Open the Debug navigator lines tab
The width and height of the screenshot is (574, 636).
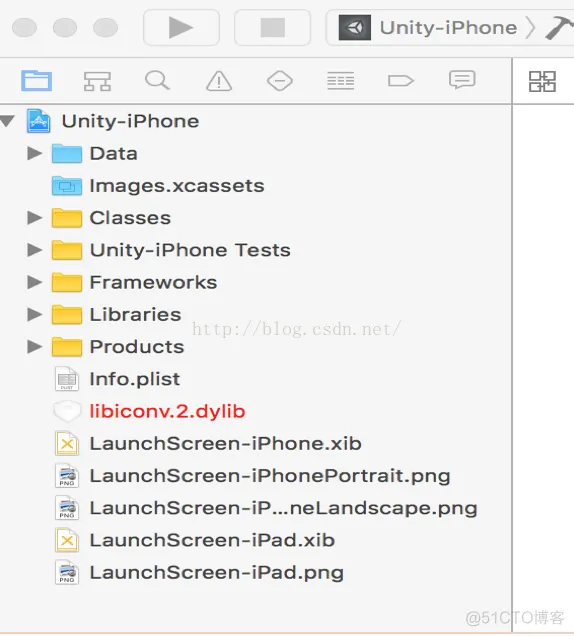click(x=341, y=81)
